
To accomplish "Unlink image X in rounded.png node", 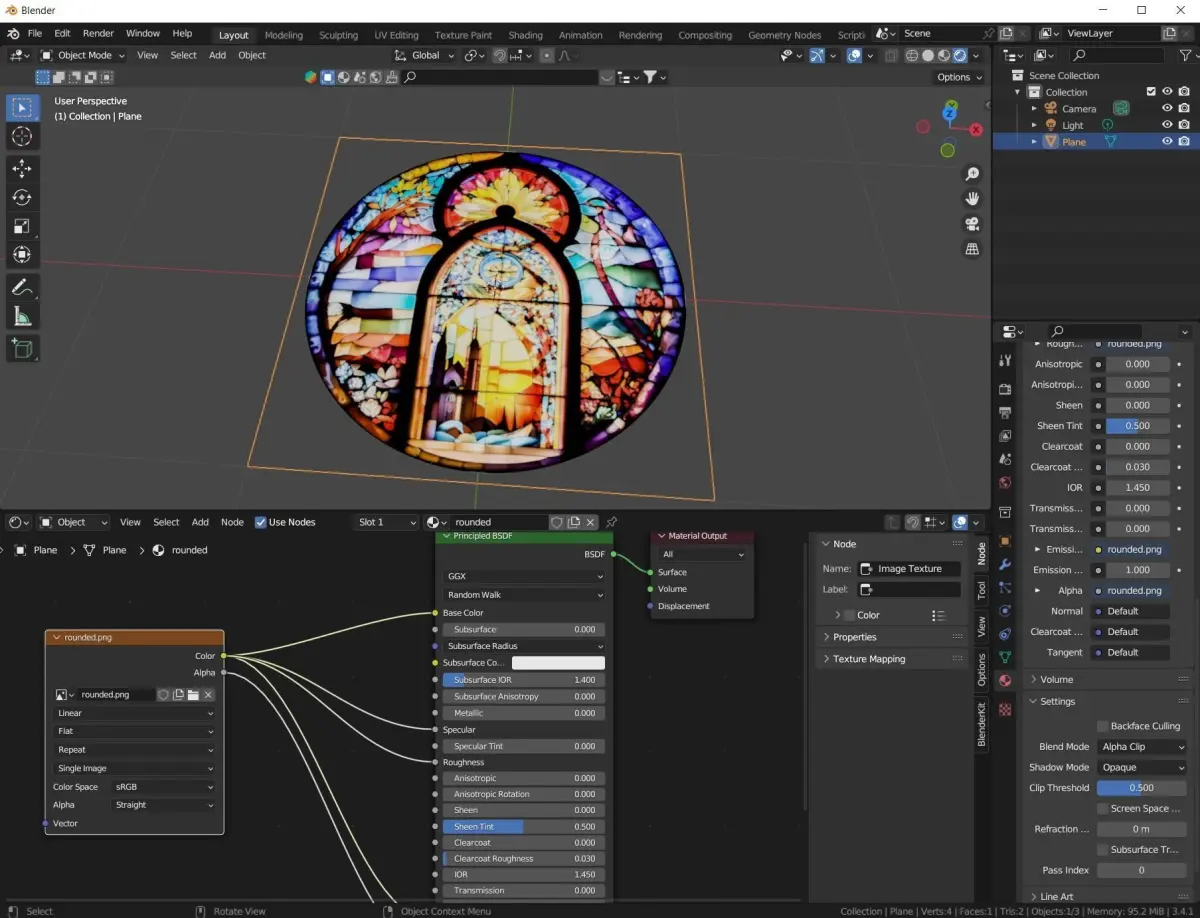I will pyautogui.click(x=208, y=695).
